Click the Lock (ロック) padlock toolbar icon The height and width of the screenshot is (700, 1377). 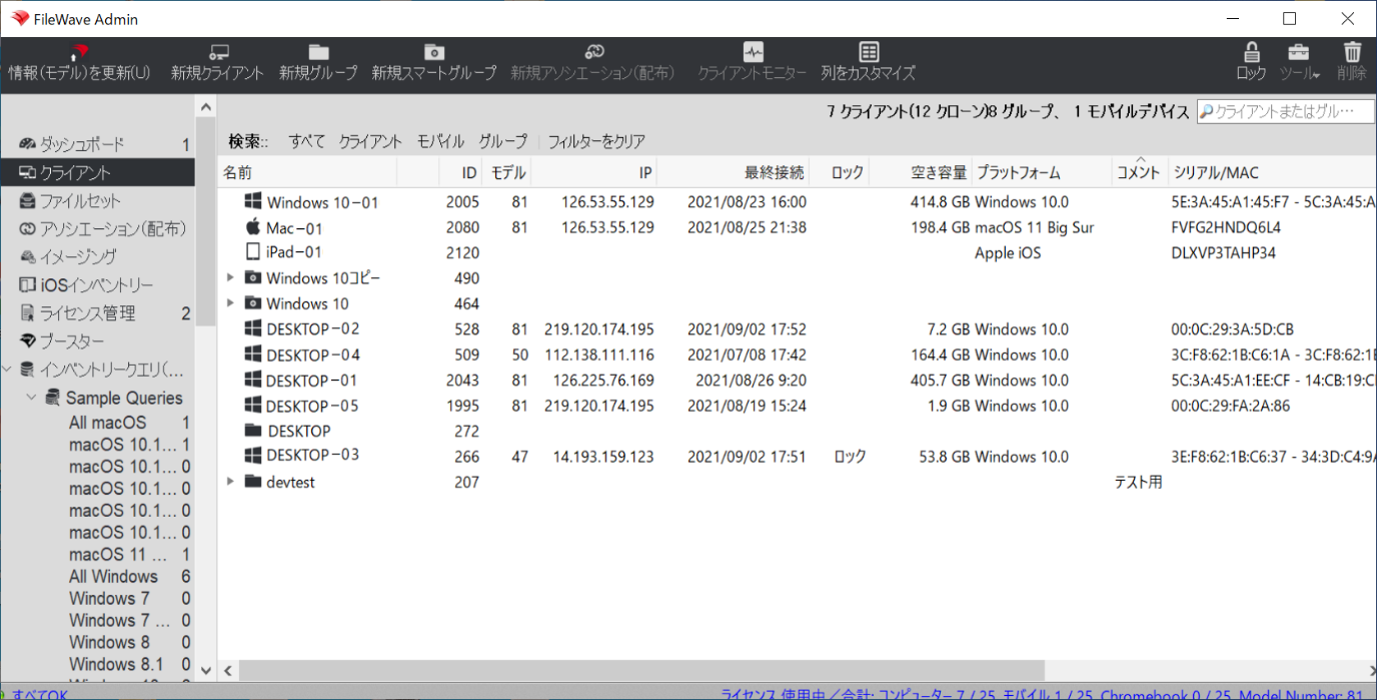[x=1251, y=52]
